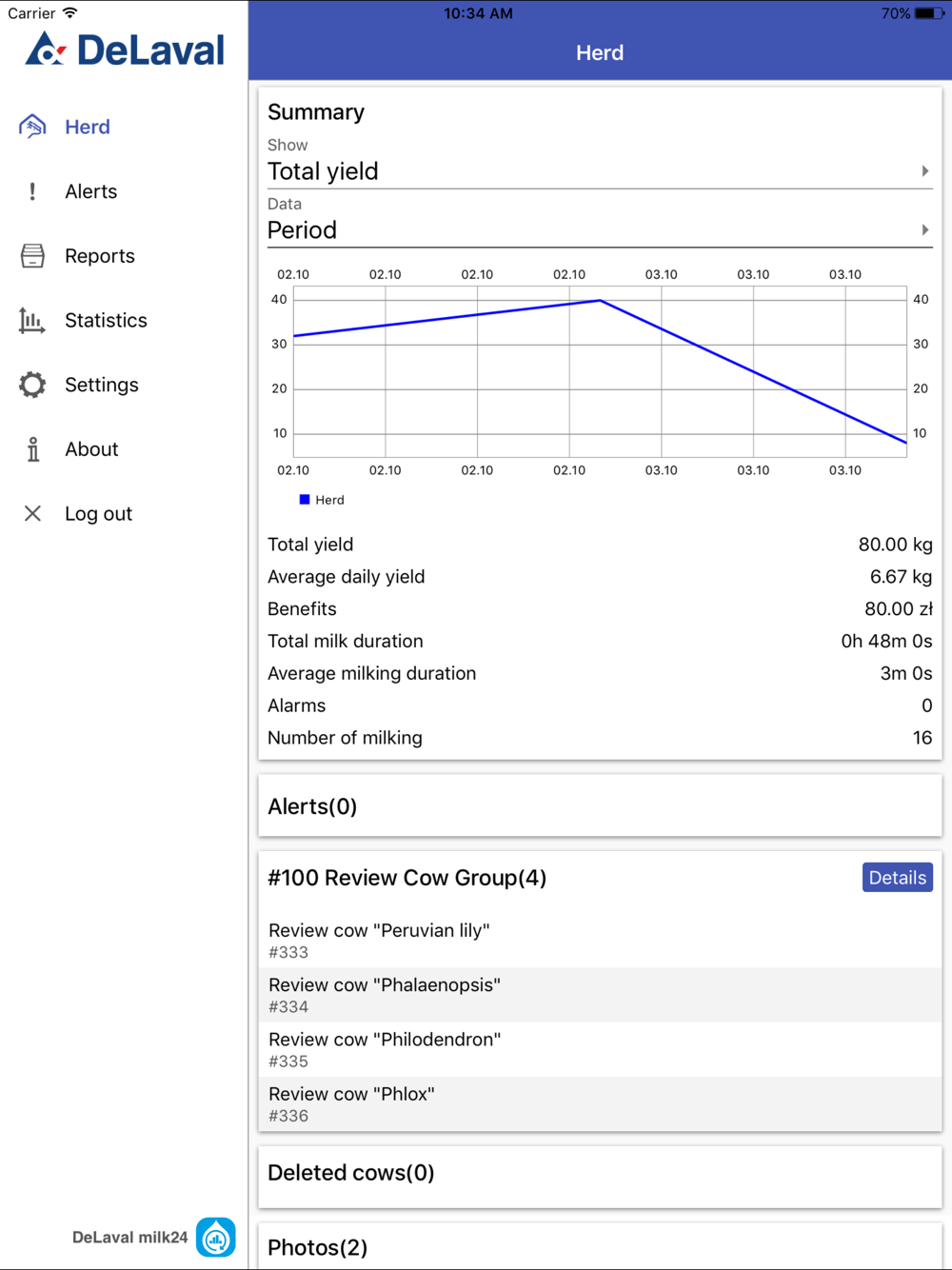The width and height of the screenshot is (952, 1270).
Task: Open the Total yield show dropdown
Action: (600, 171)
